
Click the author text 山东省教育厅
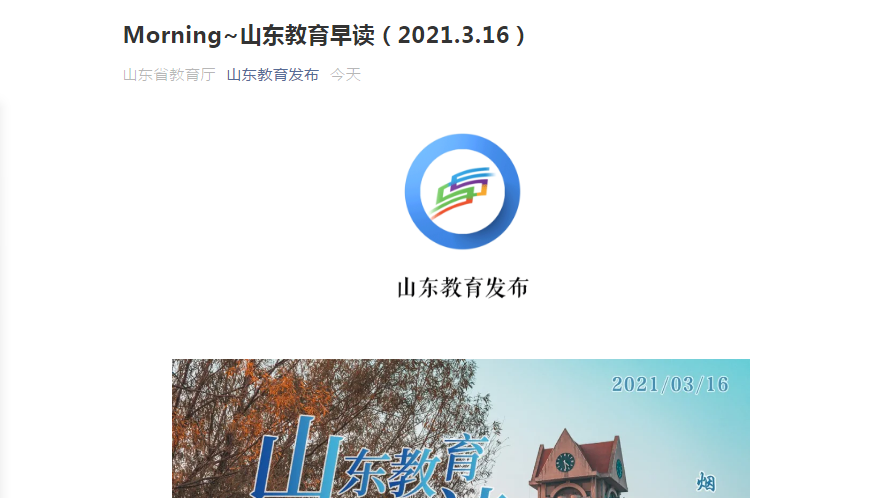pyautogui.click(x=169, y=75)
